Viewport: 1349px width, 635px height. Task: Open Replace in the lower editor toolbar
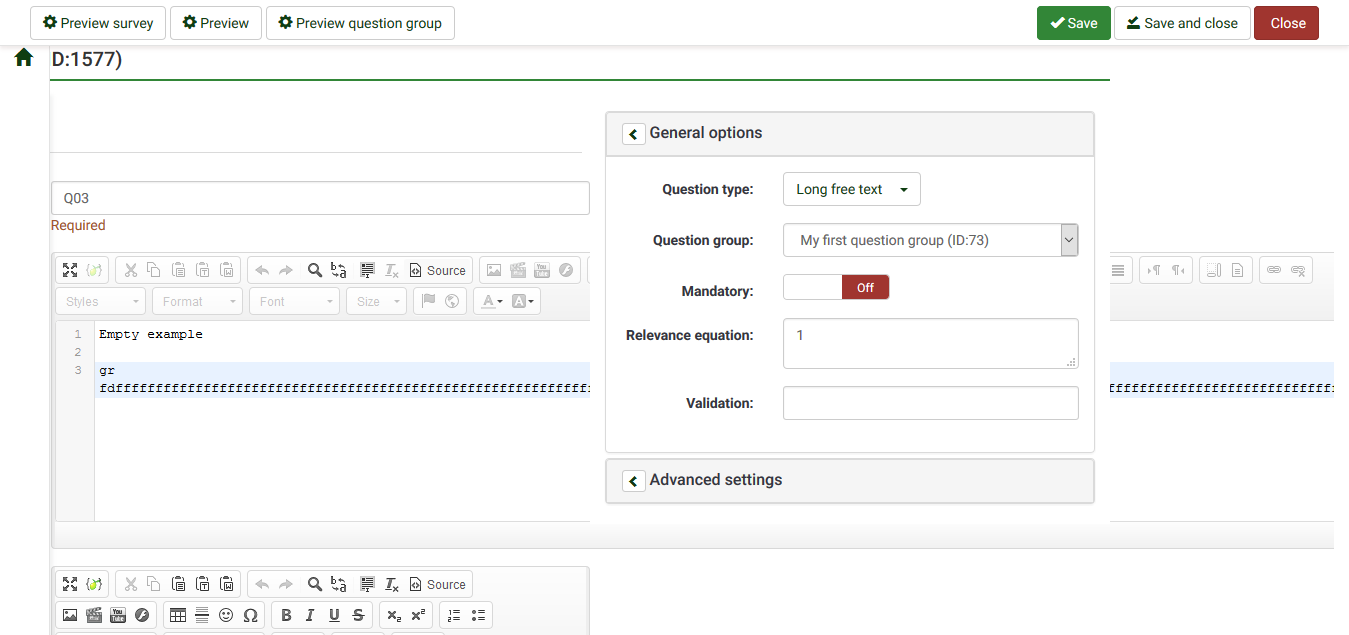pos(339,584)
